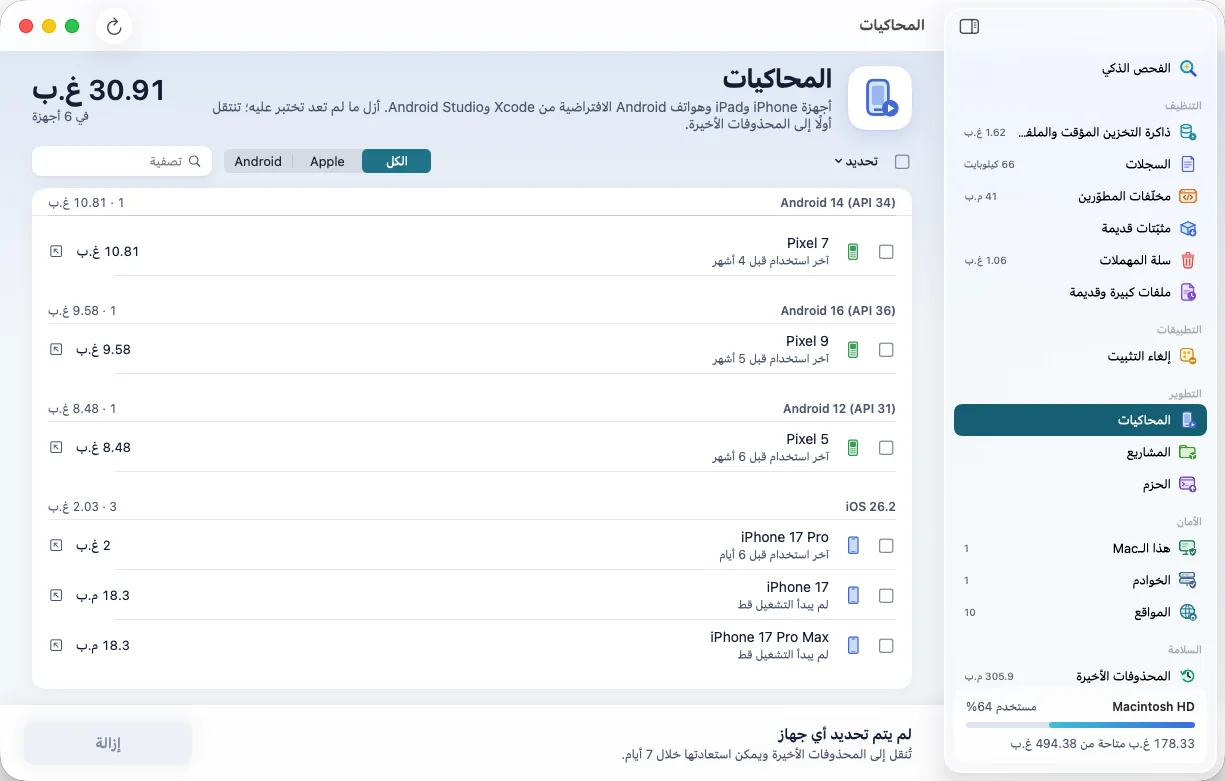1225x781 pixels.
Task: Open مخلّفات المطوّرين sidebar item
Action: (1080, 196)
